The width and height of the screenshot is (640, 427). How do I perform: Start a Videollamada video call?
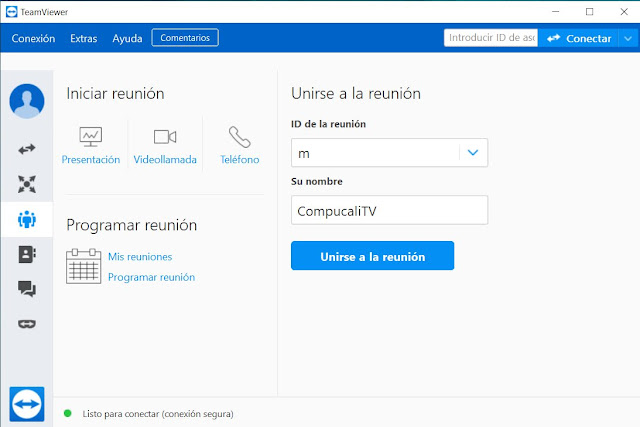(x=165, y=145)
